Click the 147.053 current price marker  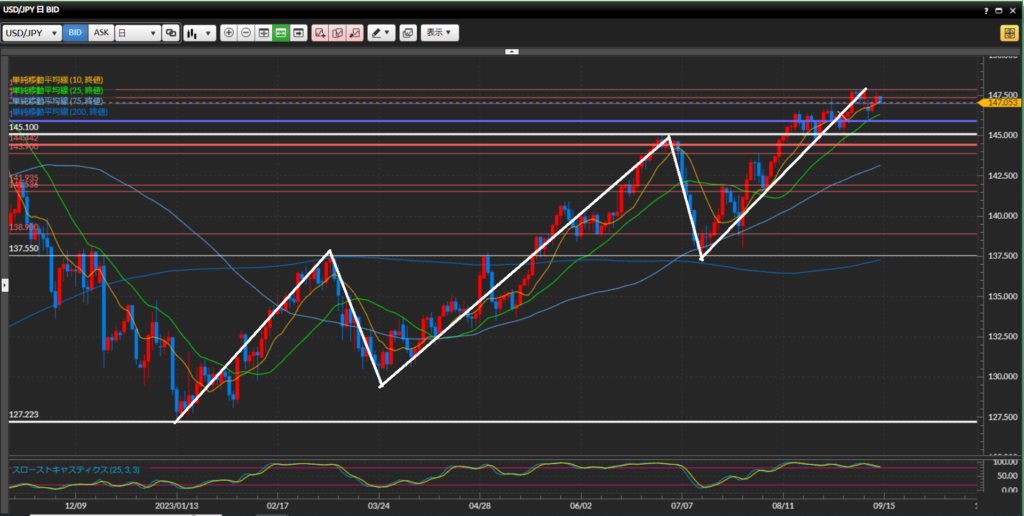[1001, 102]
